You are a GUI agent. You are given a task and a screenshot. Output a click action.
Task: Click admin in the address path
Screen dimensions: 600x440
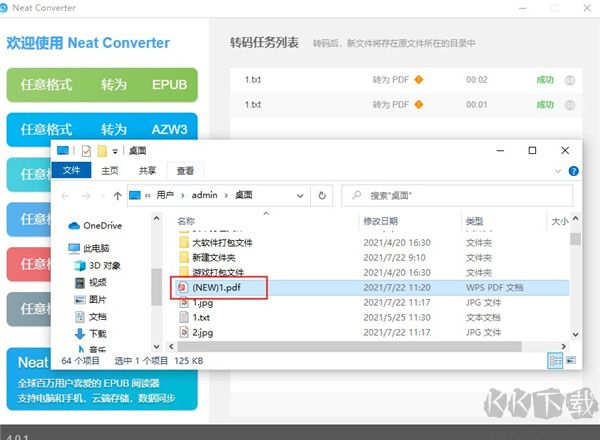(x=204, y=195)
